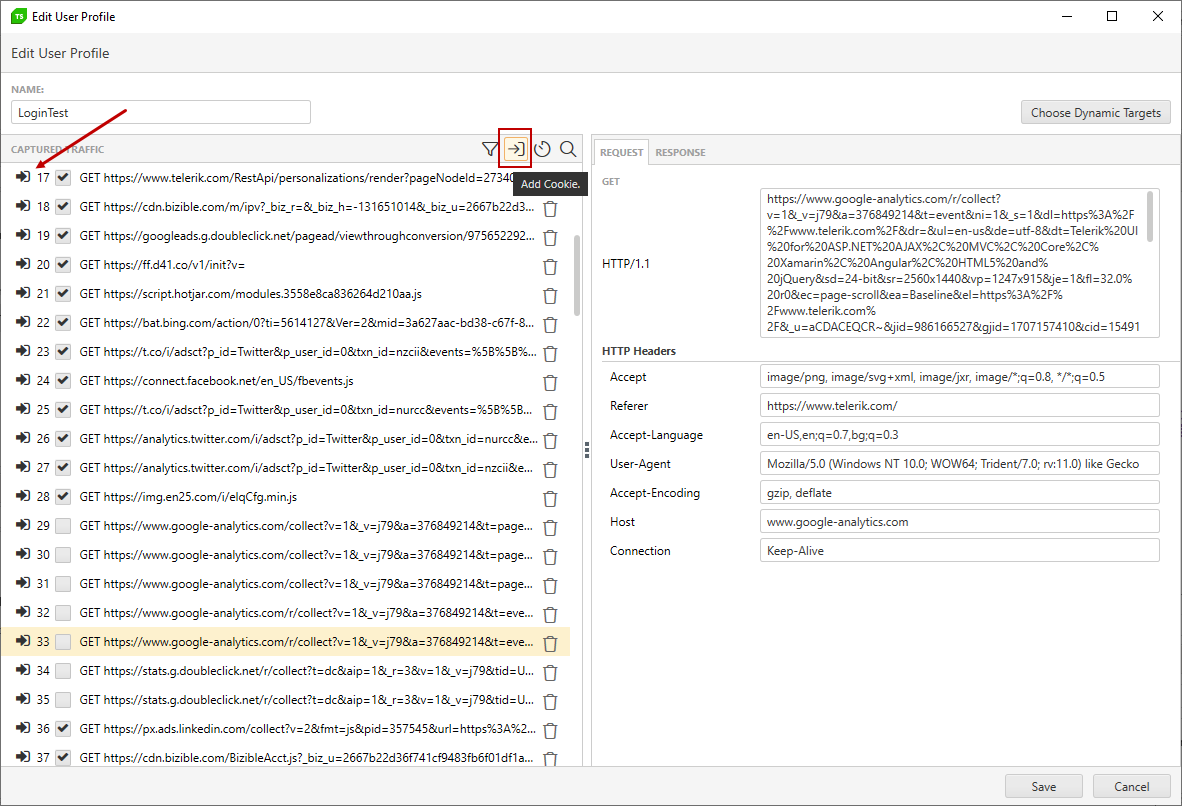The height and width of the screenshot is (806, 1182).
Task: Delete request 22 bat.bing.com with trash icon
Action: (x=550, y=325)
